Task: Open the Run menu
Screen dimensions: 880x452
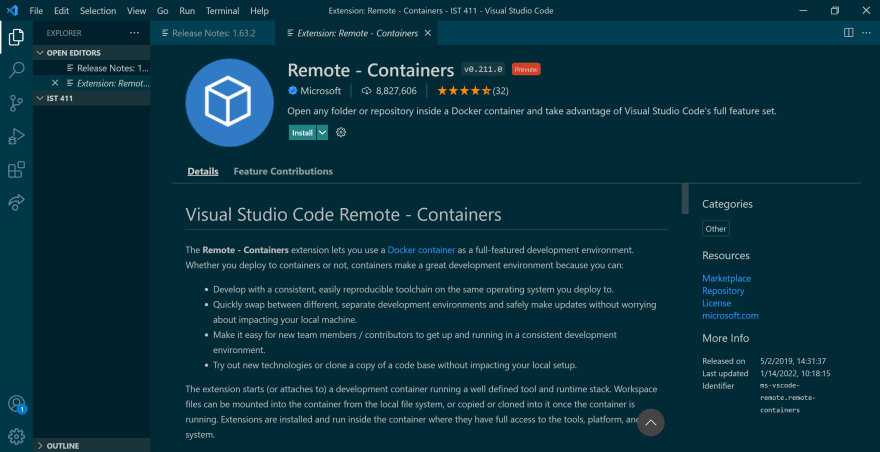Action: click(187, 11)
